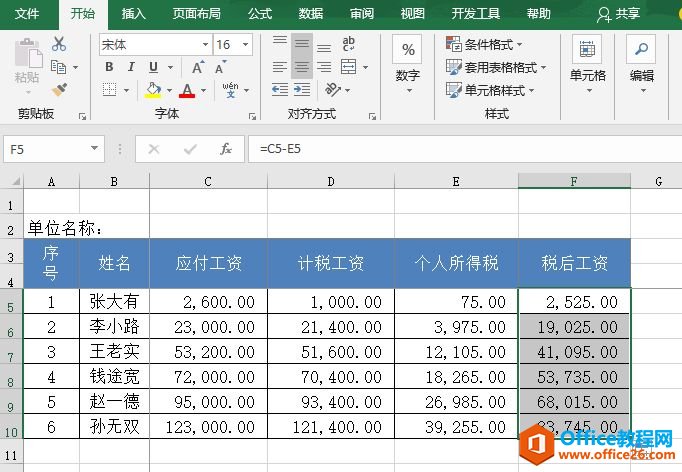Click the cell borders icon
This screenshot has width=682, height=472.
click(109, 90)
